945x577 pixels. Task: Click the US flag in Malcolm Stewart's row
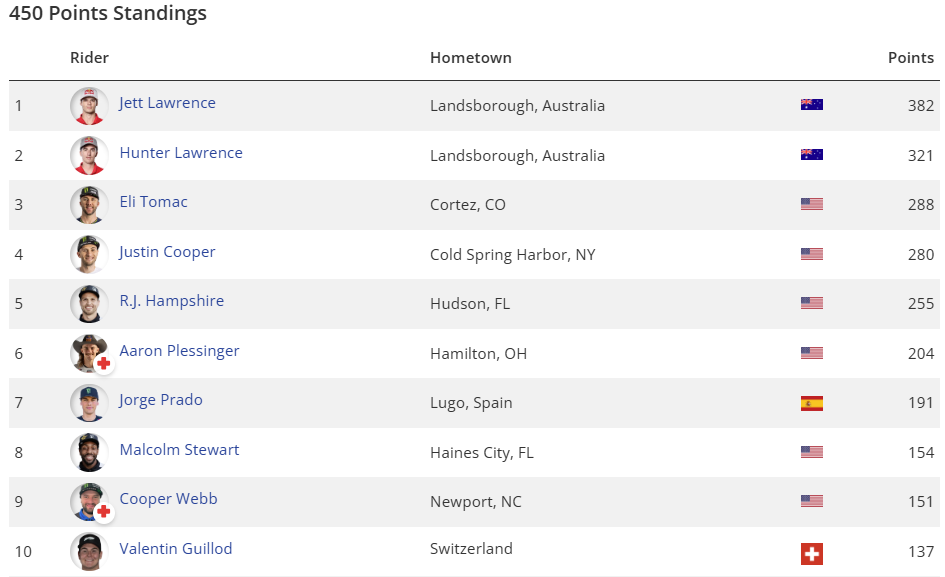pyautogui.click(x=811, y=452)
